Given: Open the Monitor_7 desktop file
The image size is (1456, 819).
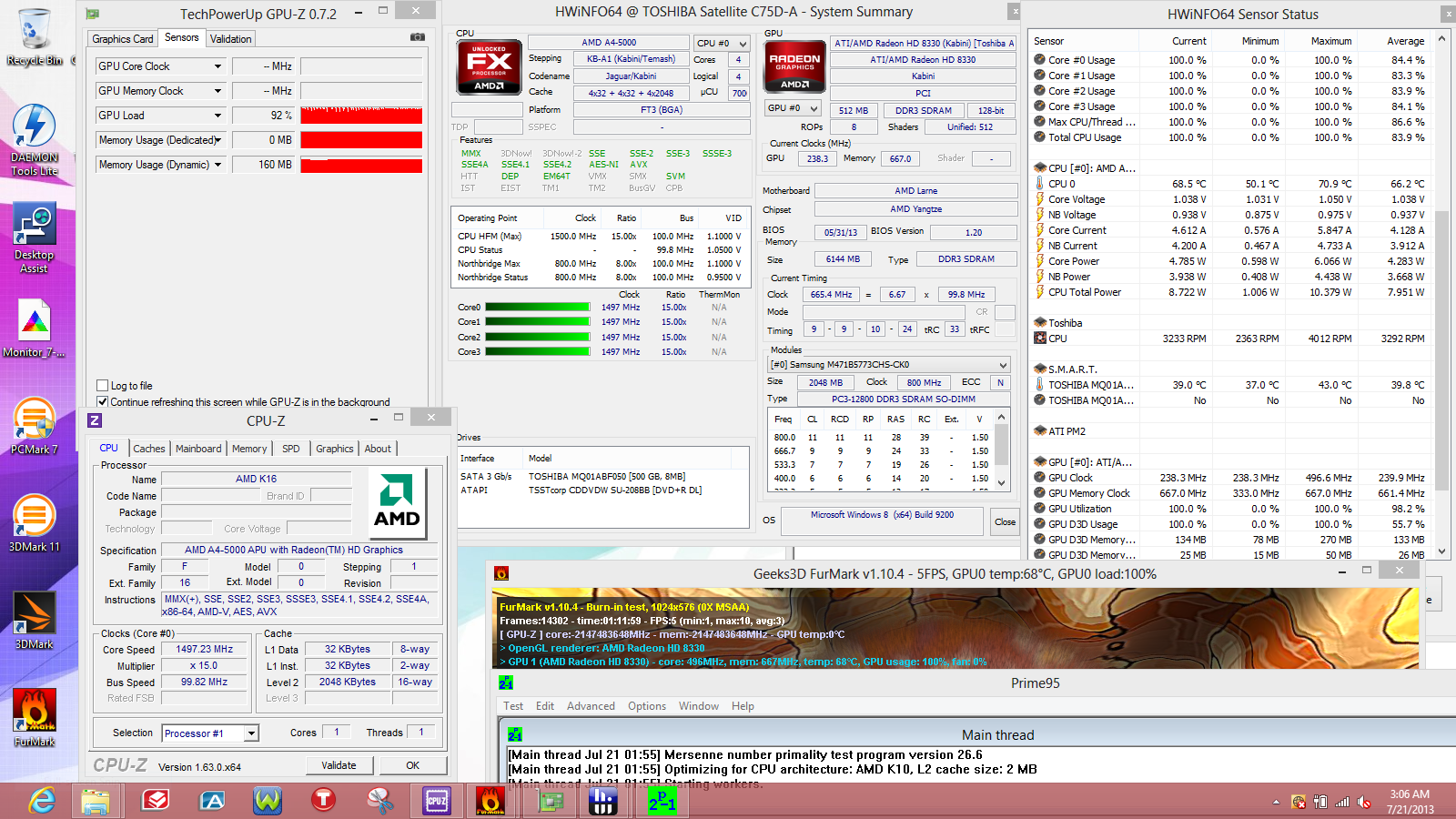Looking at the screenshot, I should [x=34, y=328].
